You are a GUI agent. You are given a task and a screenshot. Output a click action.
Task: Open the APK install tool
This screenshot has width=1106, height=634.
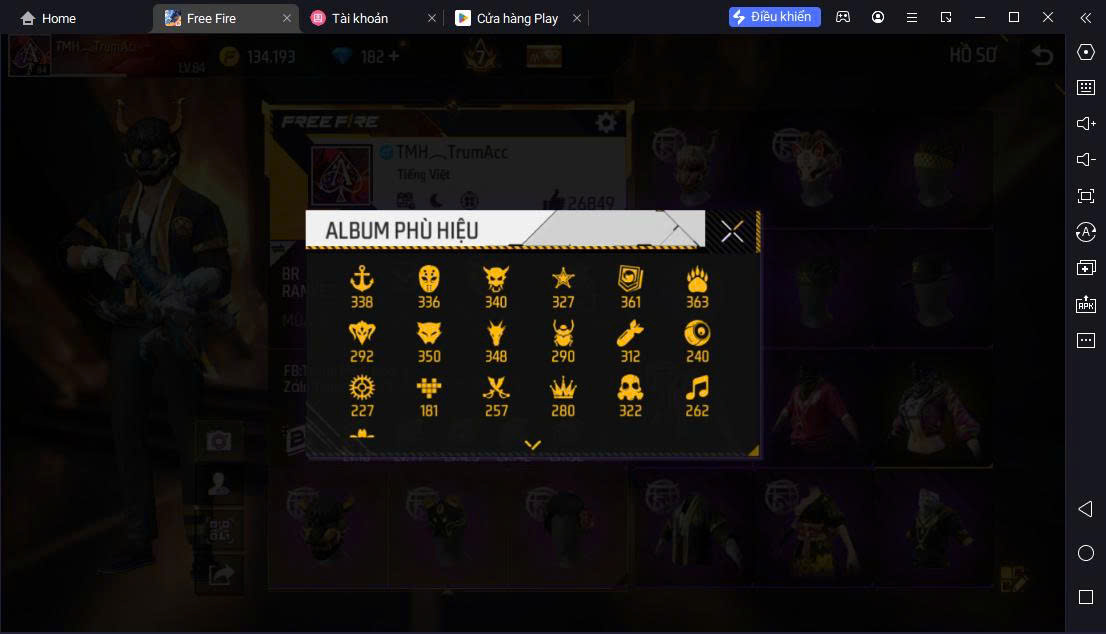(1086, 304)
